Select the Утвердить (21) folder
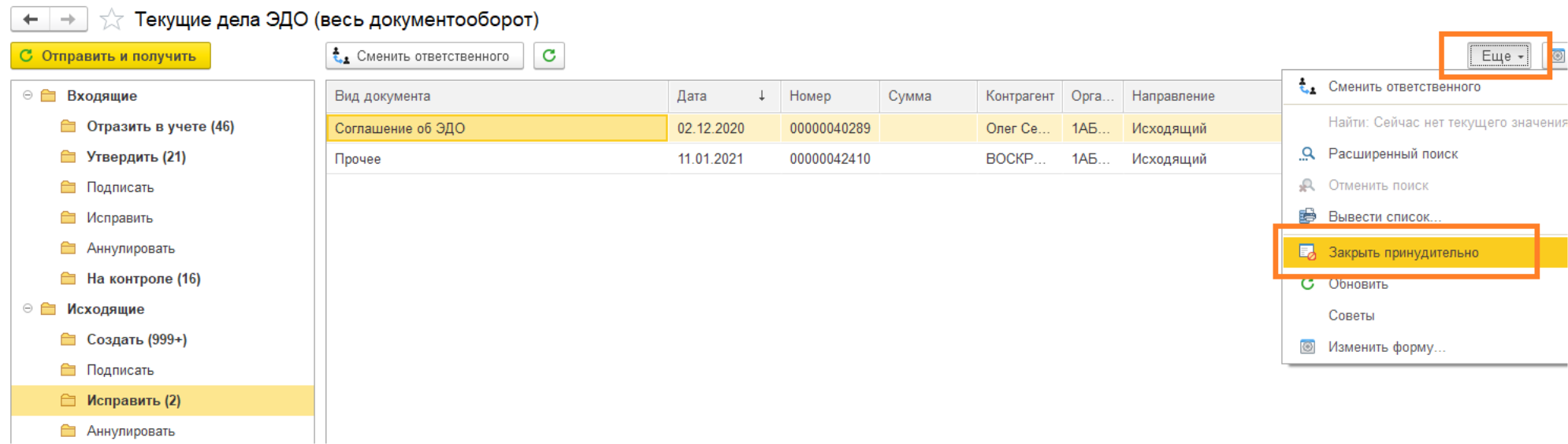 136,157
